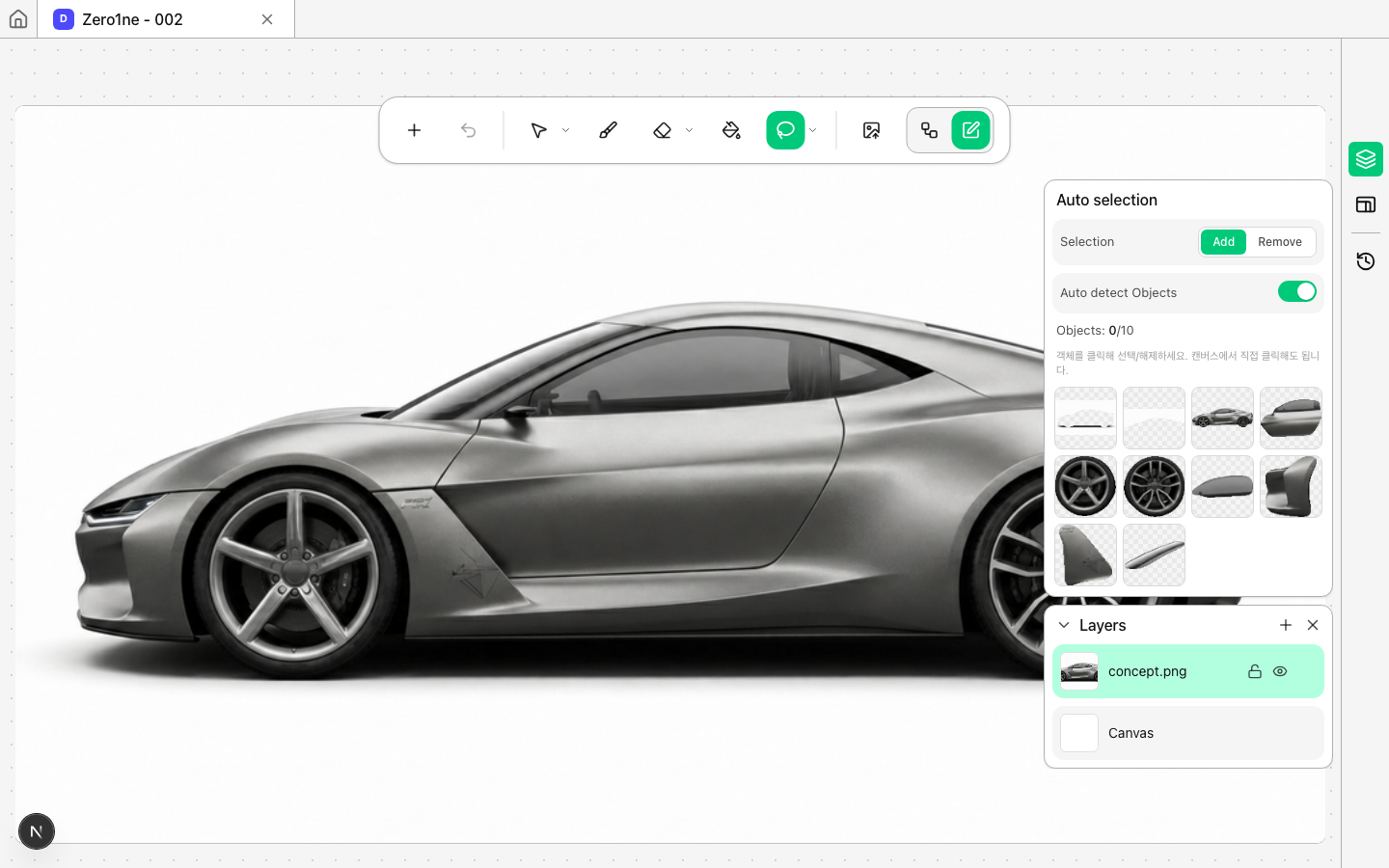Screen dimensions: 1389x868
Task: Open the select tool dropdown chevron
Action: [565, 130]
